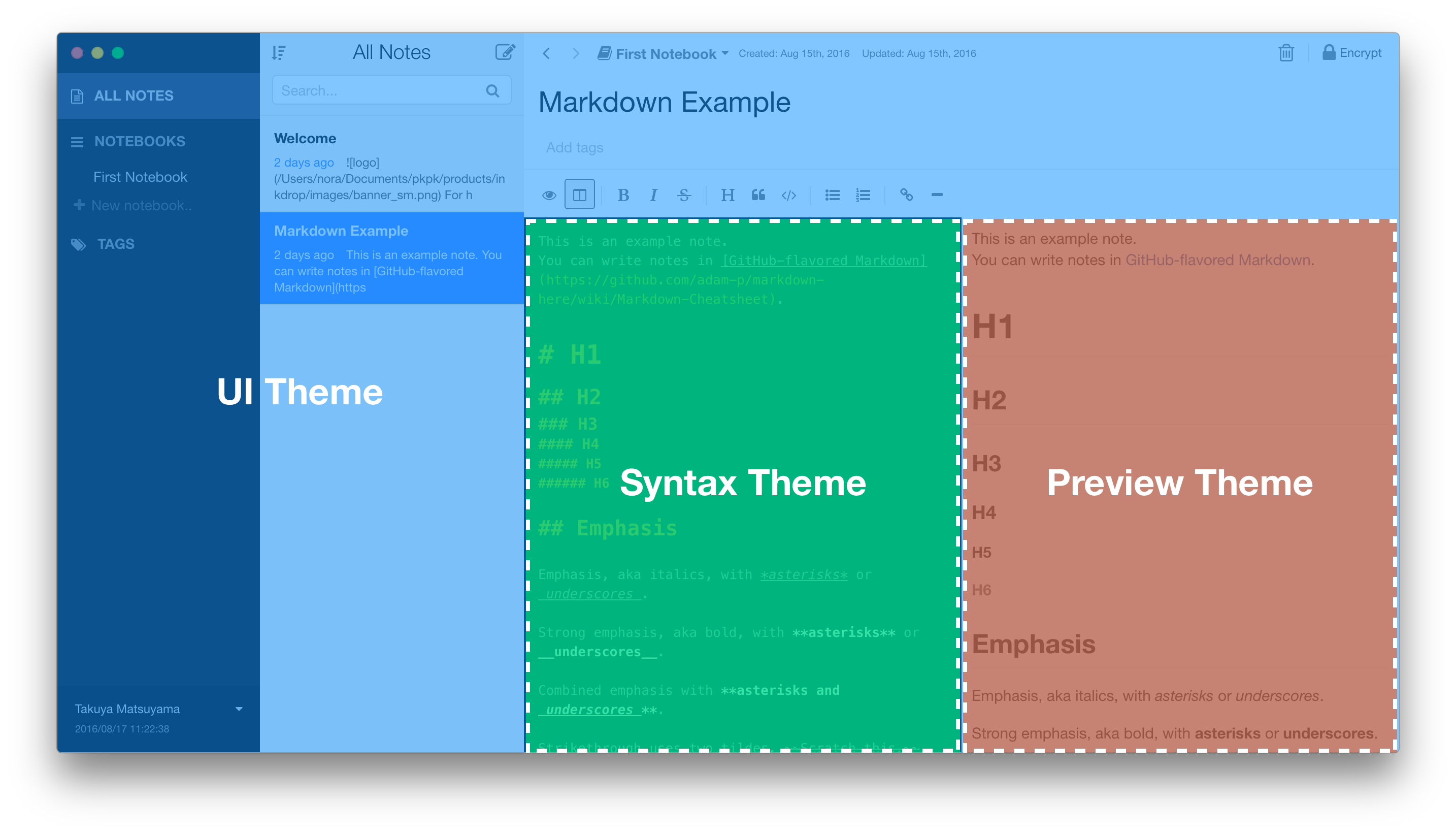Change the note sort order
This screenshot has width=1456, height=834.
(x=278, y=53)
